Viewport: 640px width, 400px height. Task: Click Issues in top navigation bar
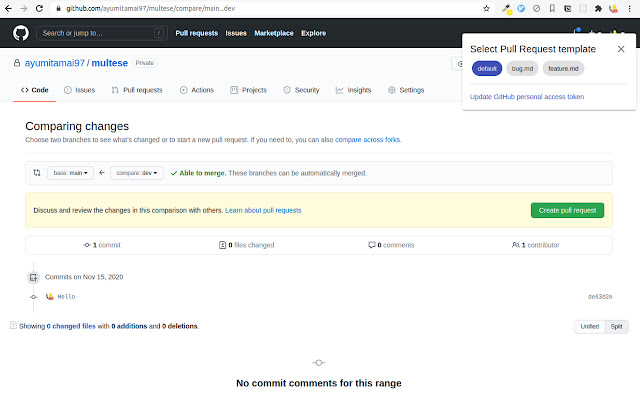[x=236, y=33]
